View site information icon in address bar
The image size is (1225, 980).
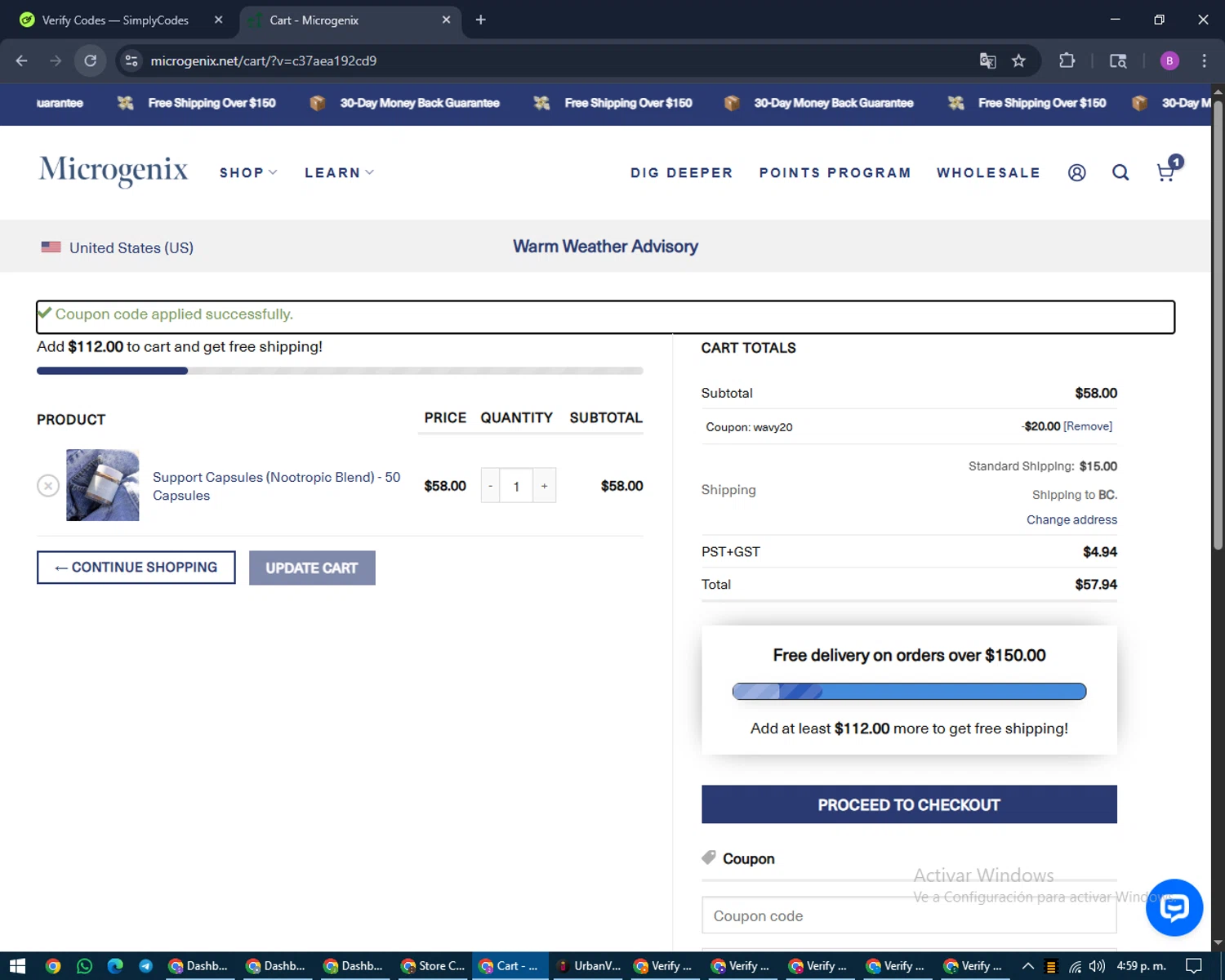131,60
